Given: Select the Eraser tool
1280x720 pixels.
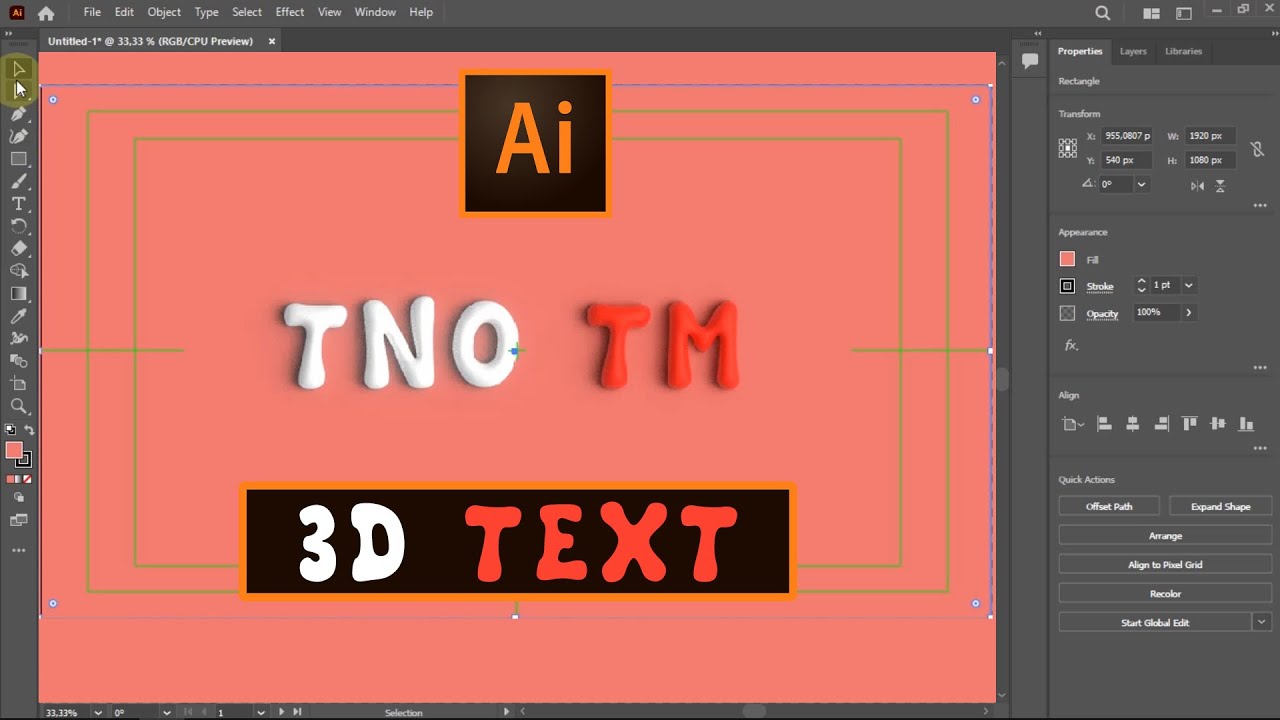Looking at the screenshot, I should (19, 249).
